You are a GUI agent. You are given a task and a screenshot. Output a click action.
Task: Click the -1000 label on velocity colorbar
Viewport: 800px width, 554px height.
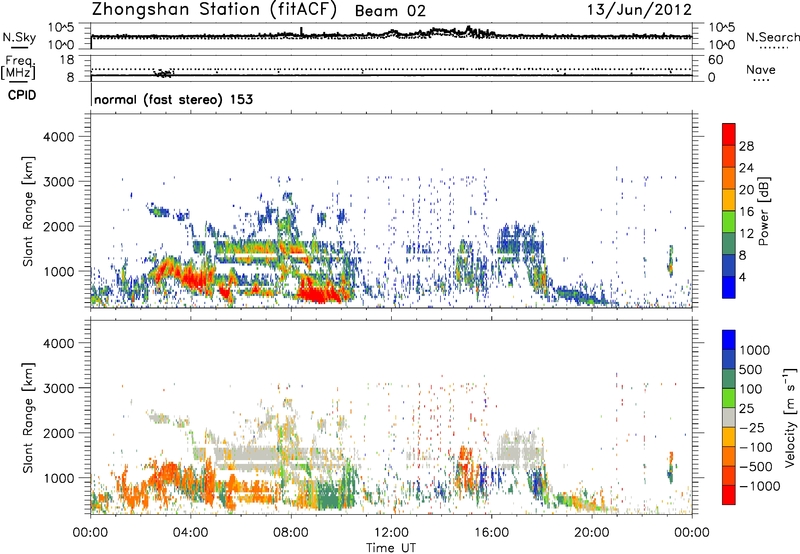click(759, 486)
